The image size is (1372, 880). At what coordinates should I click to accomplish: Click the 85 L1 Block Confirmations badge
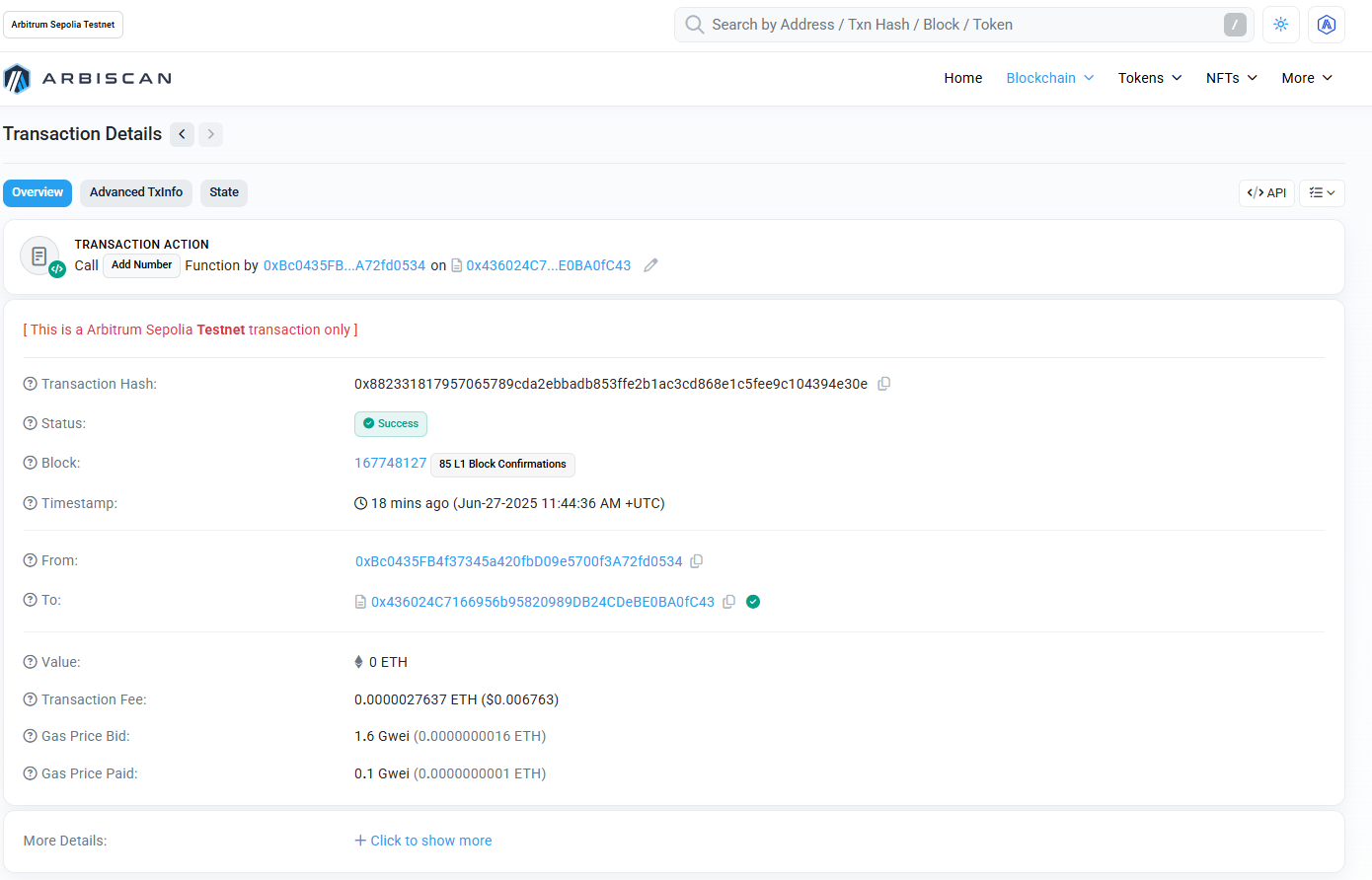pos(502,465)
